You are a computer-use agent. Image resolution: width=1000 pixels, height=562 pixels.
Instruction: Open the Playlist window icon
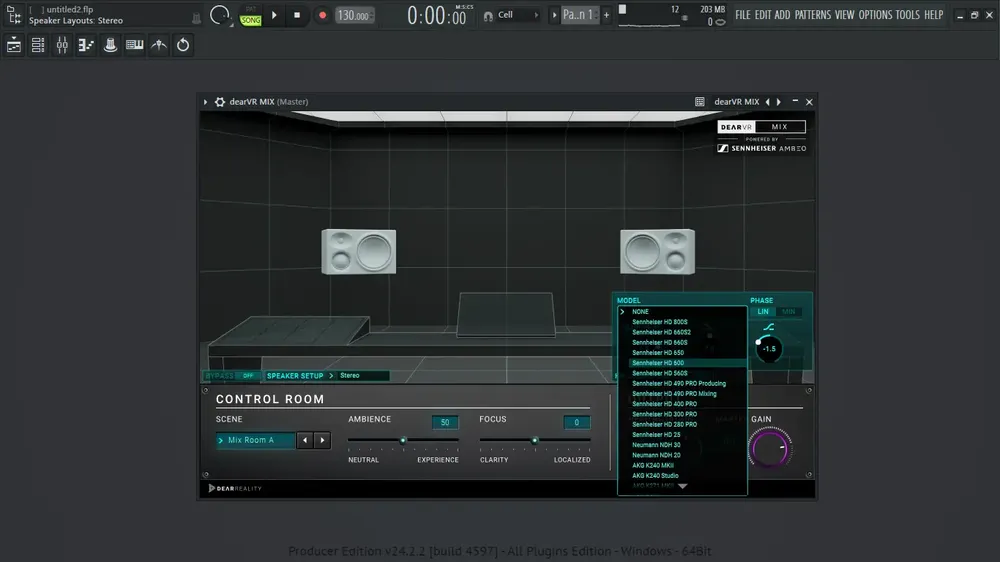pos(14,45)
